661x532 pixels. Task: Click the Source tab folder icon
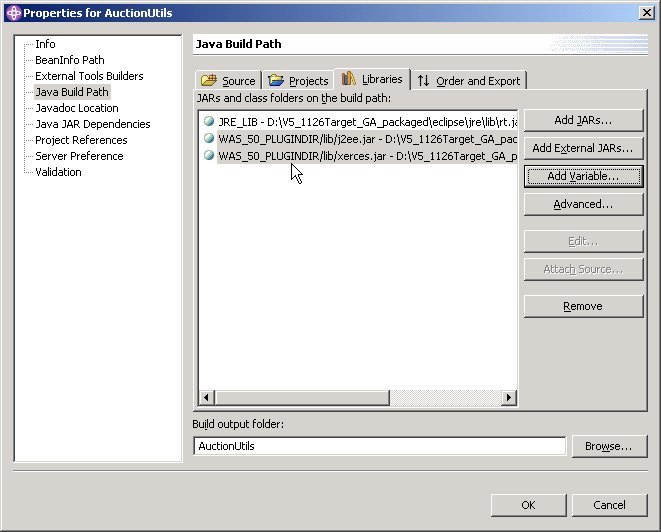coord(209,80)
